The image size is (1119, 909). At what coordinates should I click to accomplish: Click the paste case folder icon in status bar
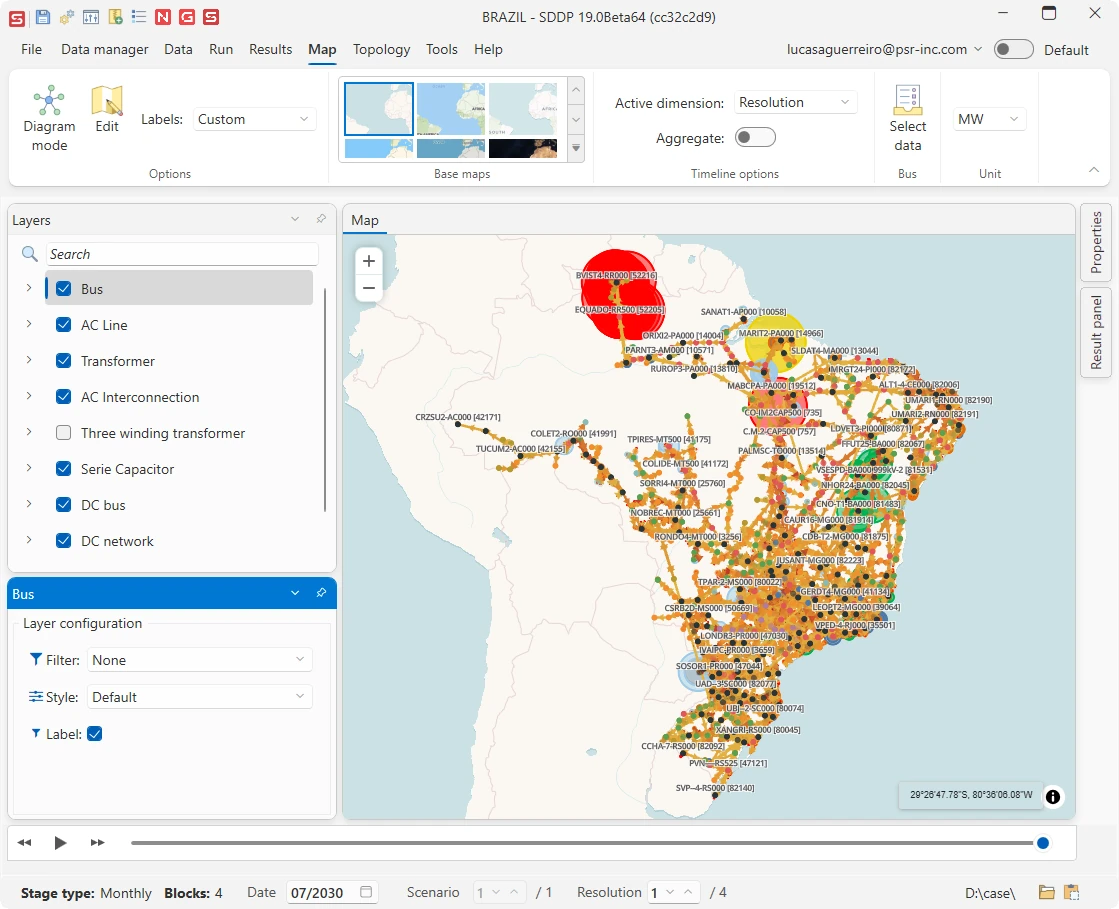[x=1071, y=892]
